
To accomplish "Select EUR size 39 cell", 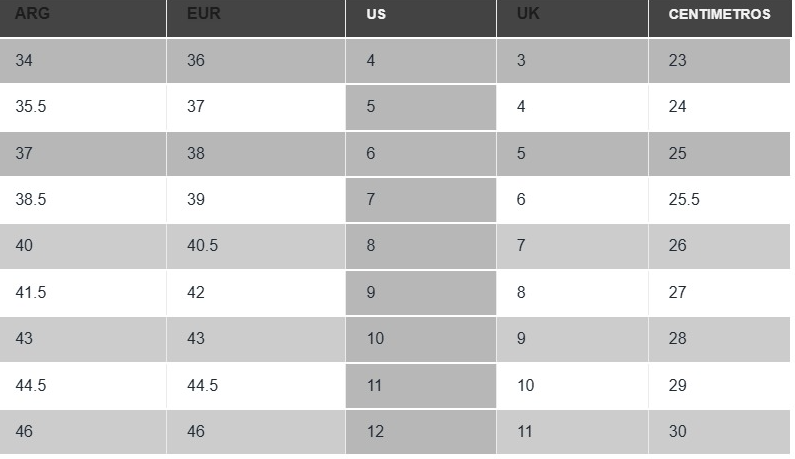I will [256, 200].
